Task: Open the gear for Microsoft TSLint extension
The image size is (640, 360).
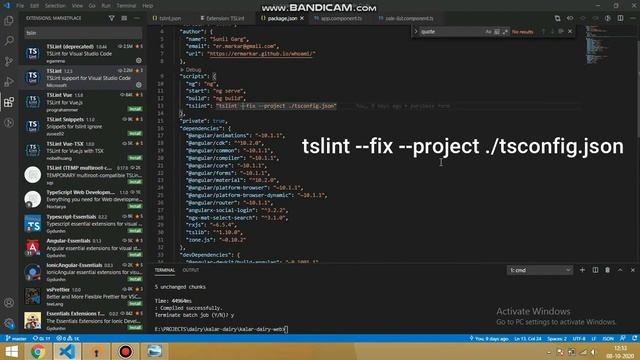Action: (x=139, y=85)
